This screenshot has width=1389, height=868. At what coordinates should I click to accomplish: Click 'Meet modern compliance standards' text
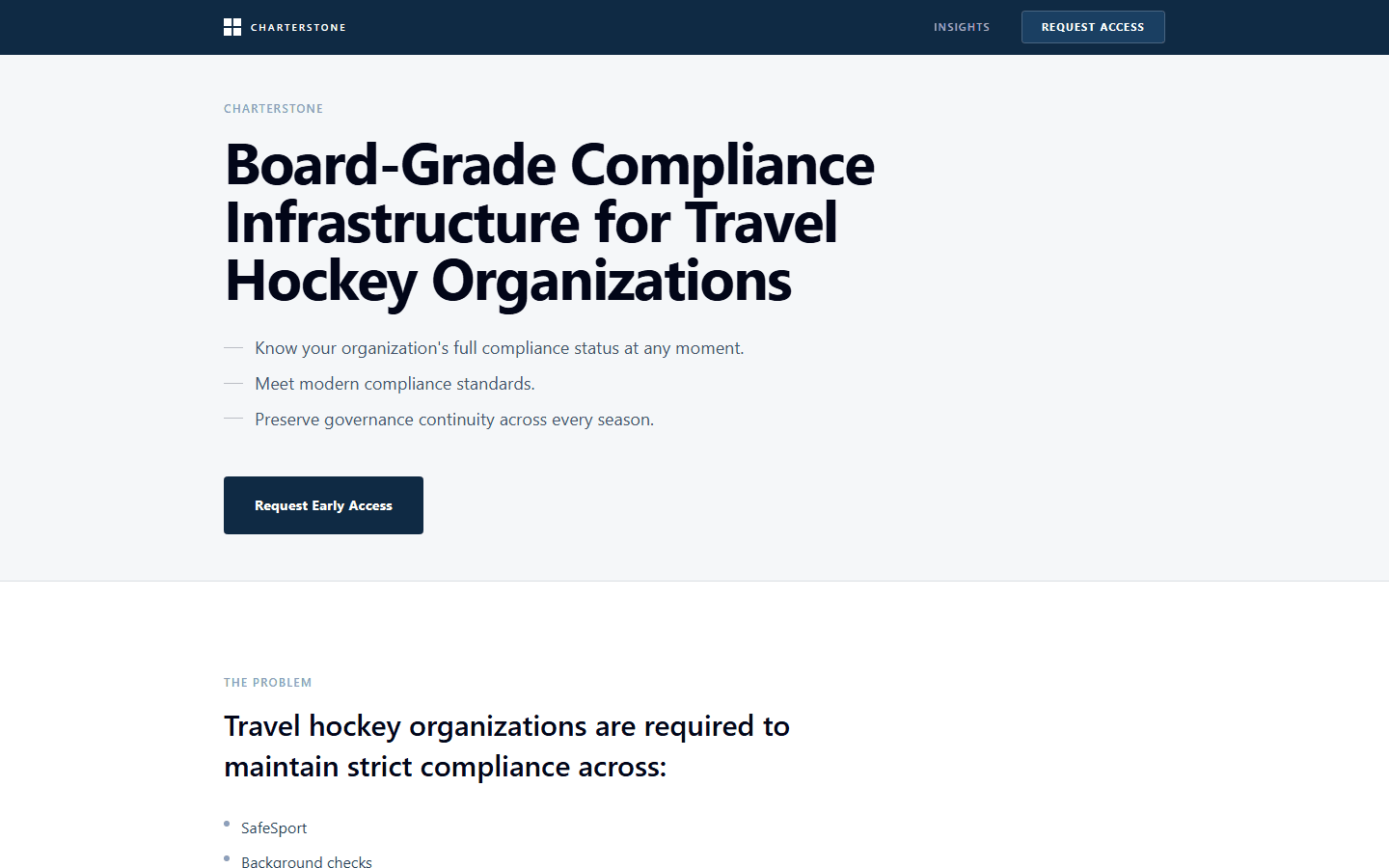[x=395, y=384]
